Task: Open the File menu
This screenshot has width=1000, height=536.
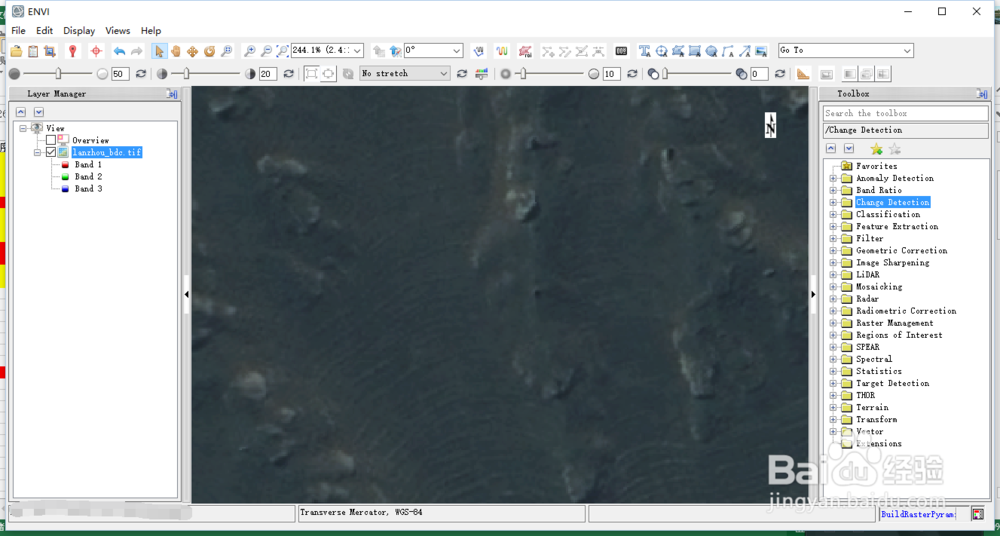Action: tap(18, 31)
